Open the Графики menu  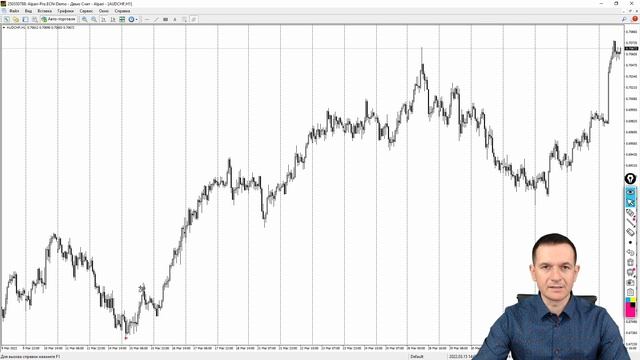[65, 11]
